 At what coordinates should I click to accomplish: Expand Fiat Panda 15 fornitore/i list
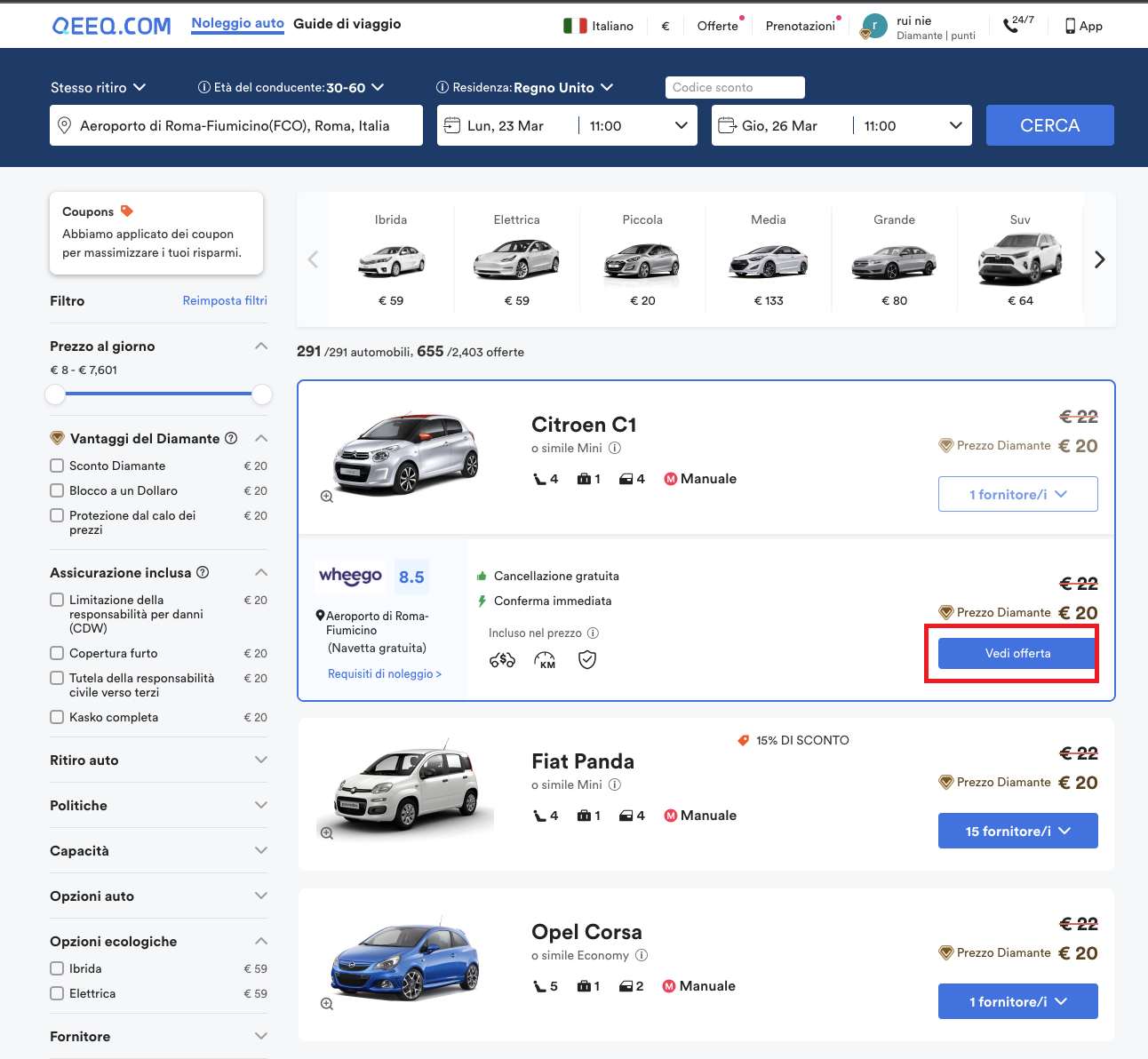point(1018,831)
